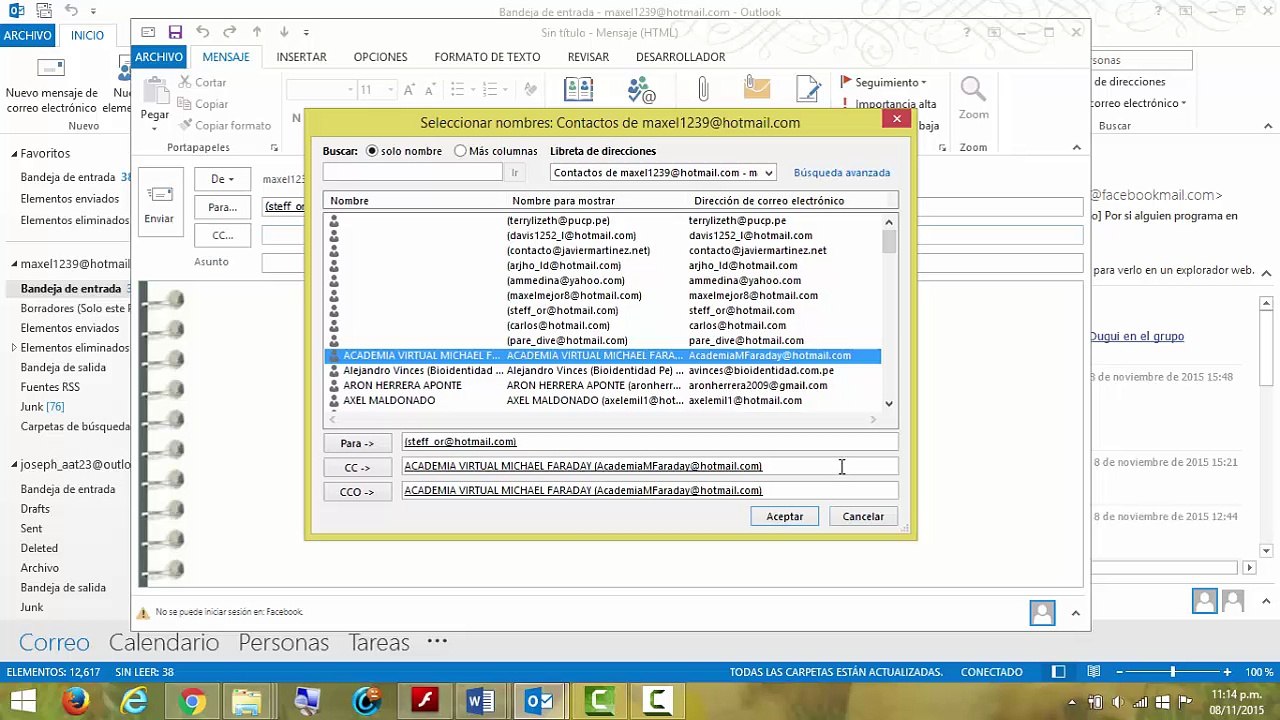Click the 'CC ->' button in dialog

coord(357,467)
